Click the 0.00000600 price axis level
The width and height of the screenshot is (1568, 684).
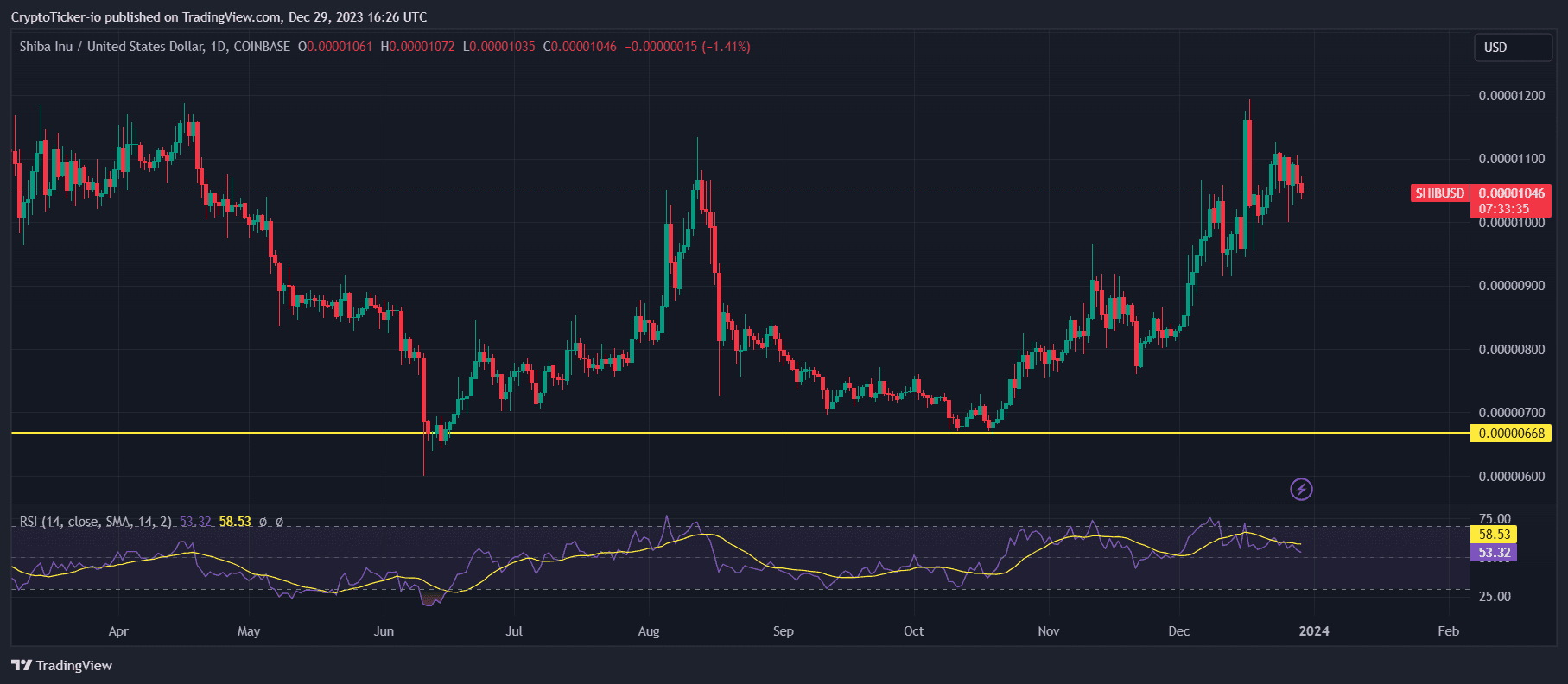pos(1511,477)
